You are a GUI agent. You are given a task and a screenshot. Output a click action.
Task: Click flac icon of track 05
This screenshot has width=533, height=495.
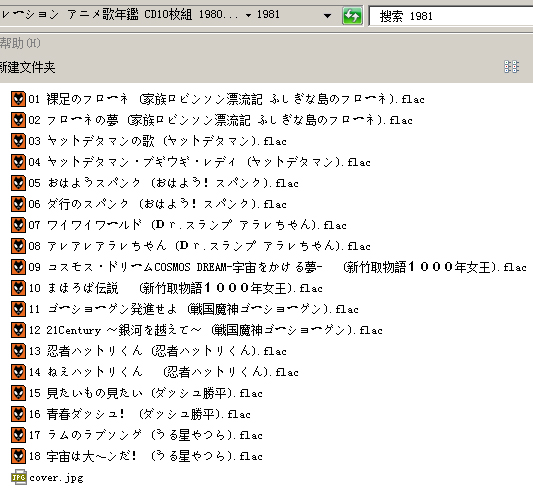[18, 183]
